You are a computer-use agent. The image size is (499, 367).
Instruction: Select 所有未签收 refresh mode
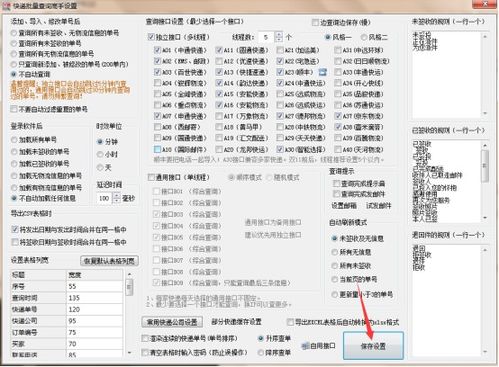334,266
